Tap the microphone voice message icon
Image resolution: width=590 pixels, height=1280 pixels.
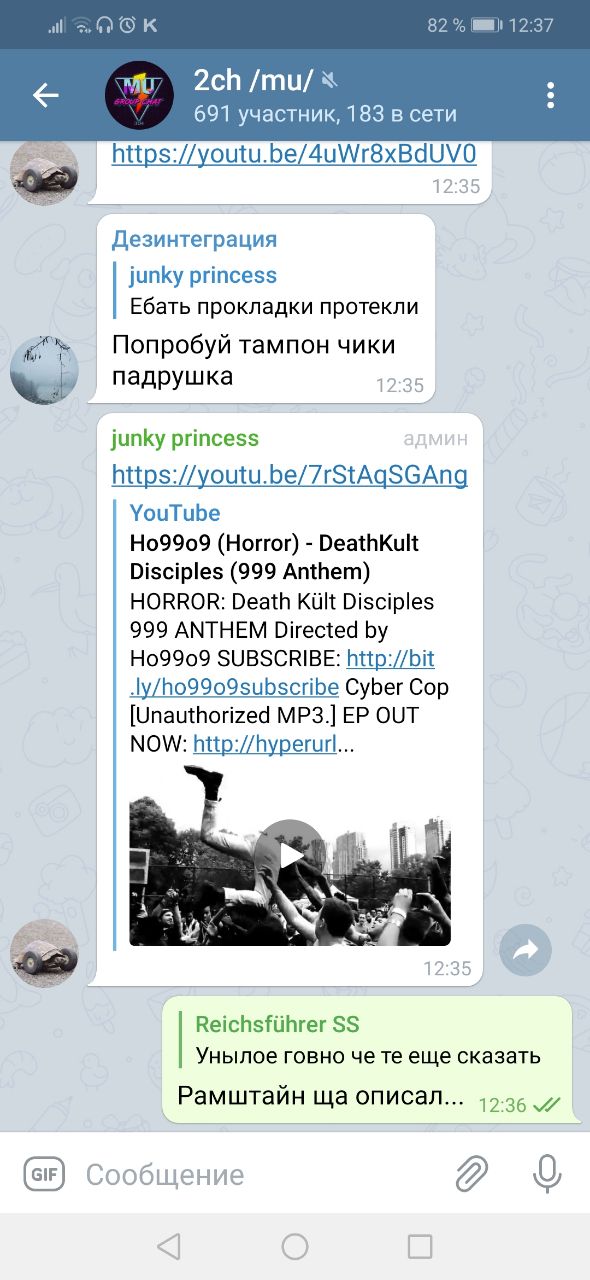(x=547, y=1174)
